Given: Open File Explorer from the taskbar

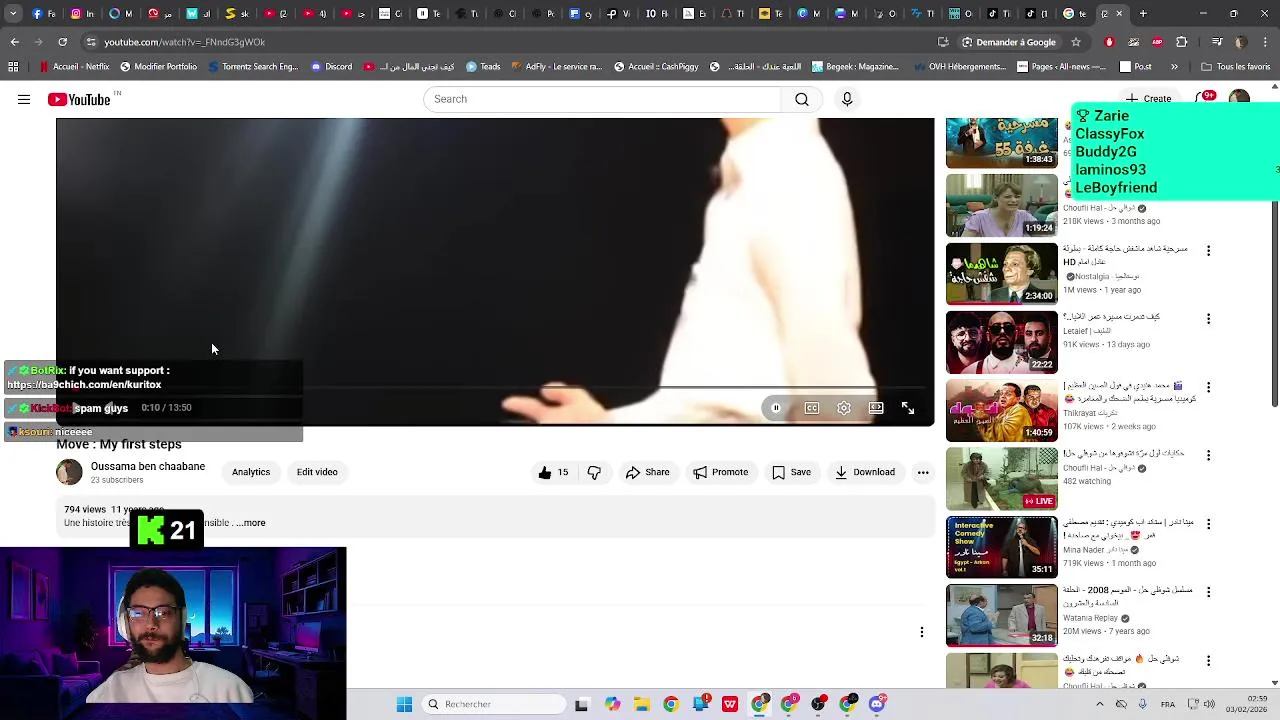Looking at the screenshot, I should coord(641,704).
